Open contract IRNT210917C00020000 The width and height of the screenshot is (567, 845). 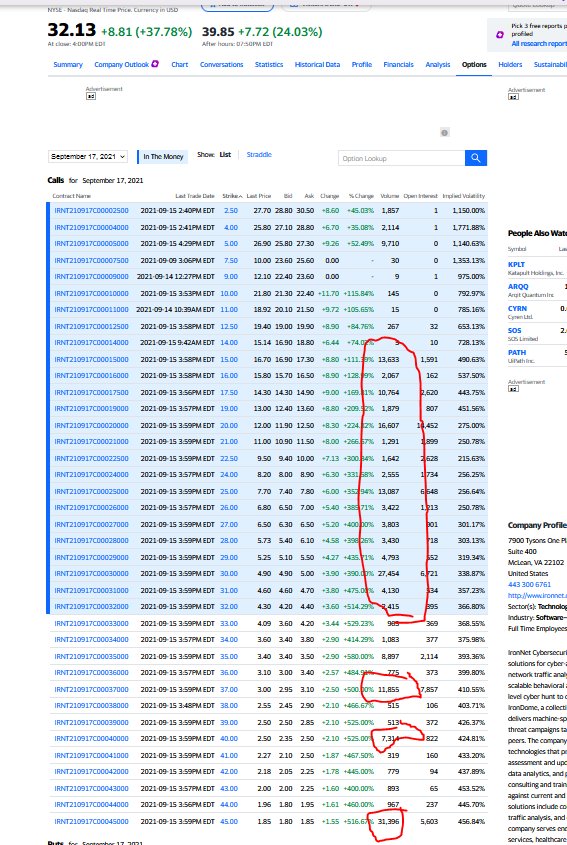92,426
